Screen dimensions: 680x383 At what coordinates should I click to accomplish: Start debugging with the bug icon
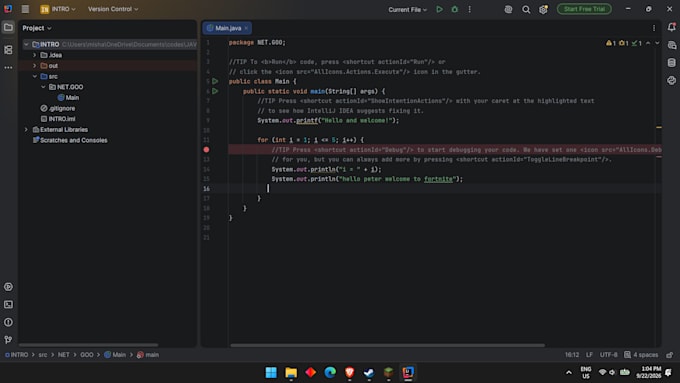point(454,9)
